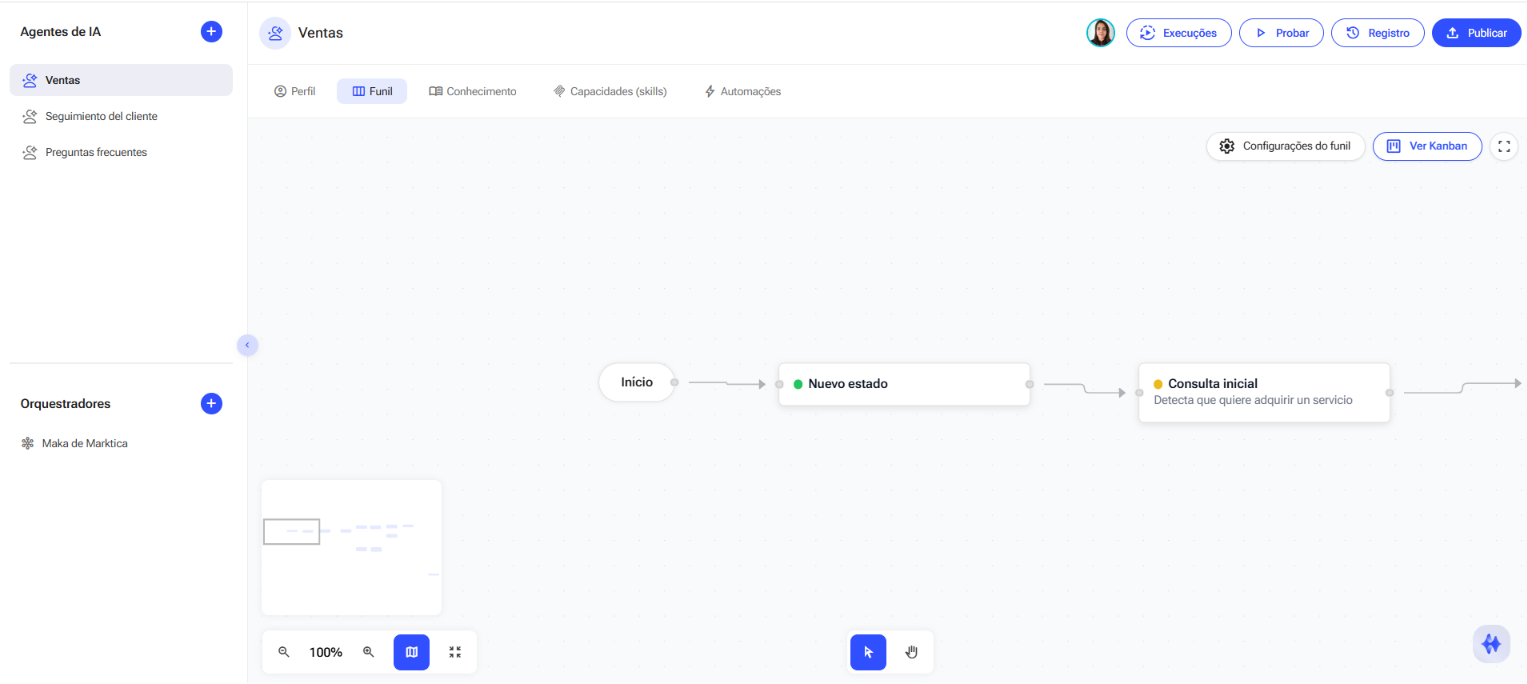Click Consulta inicial node's right output connector
Image resolution: width=1527 pixels, height=684 pixels.
(1390, 393)
